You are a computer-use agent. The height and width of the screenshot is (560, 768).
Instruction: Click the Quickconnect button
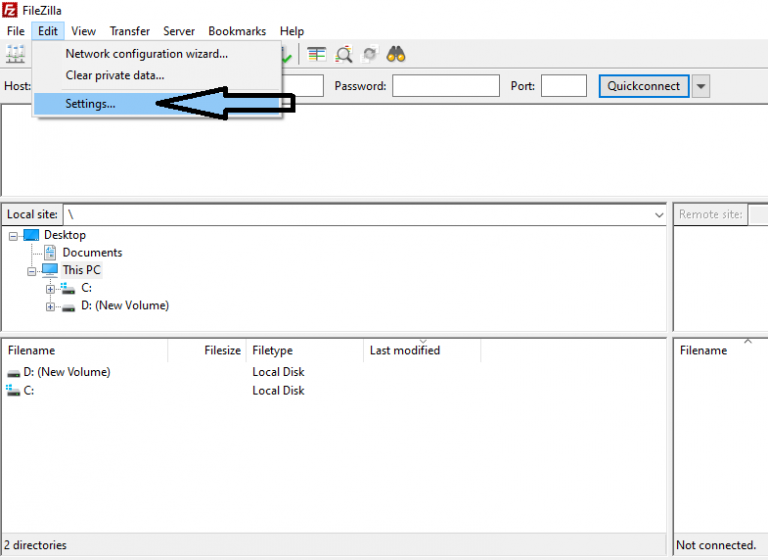[x=644, y=86]
